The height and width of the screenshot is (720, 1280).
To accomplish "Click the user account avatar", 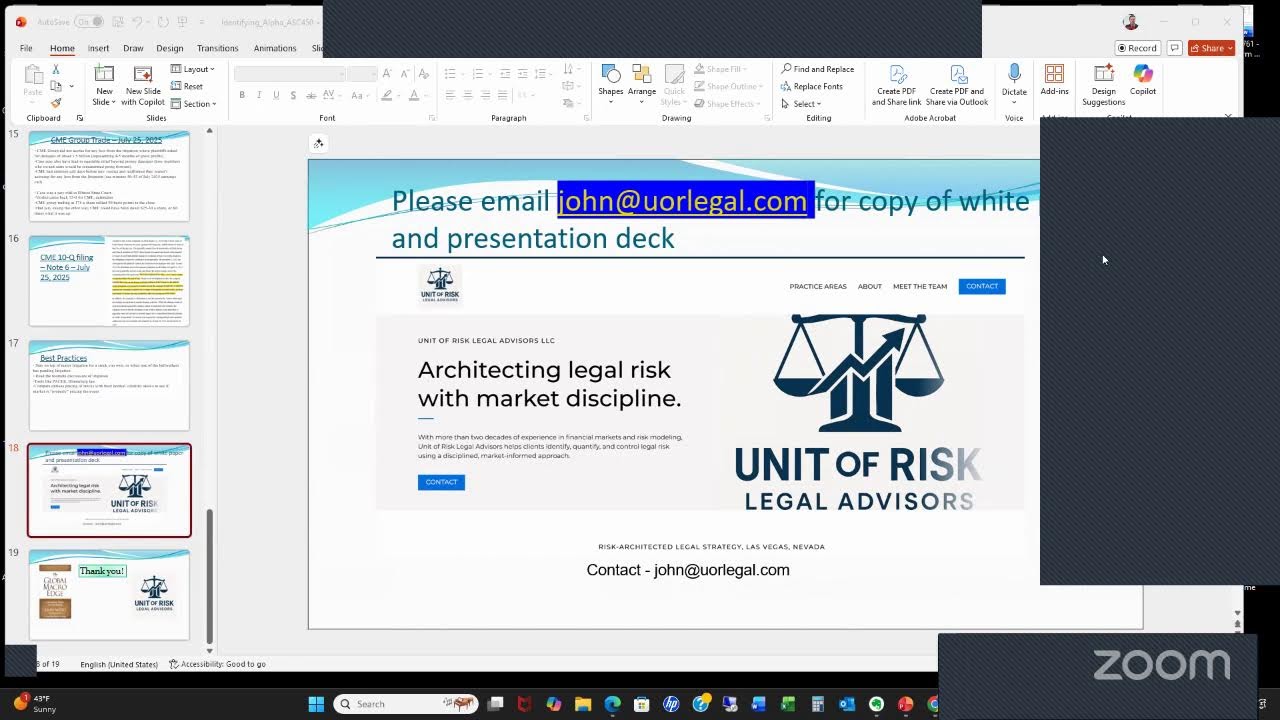I will pos(1131,21).
